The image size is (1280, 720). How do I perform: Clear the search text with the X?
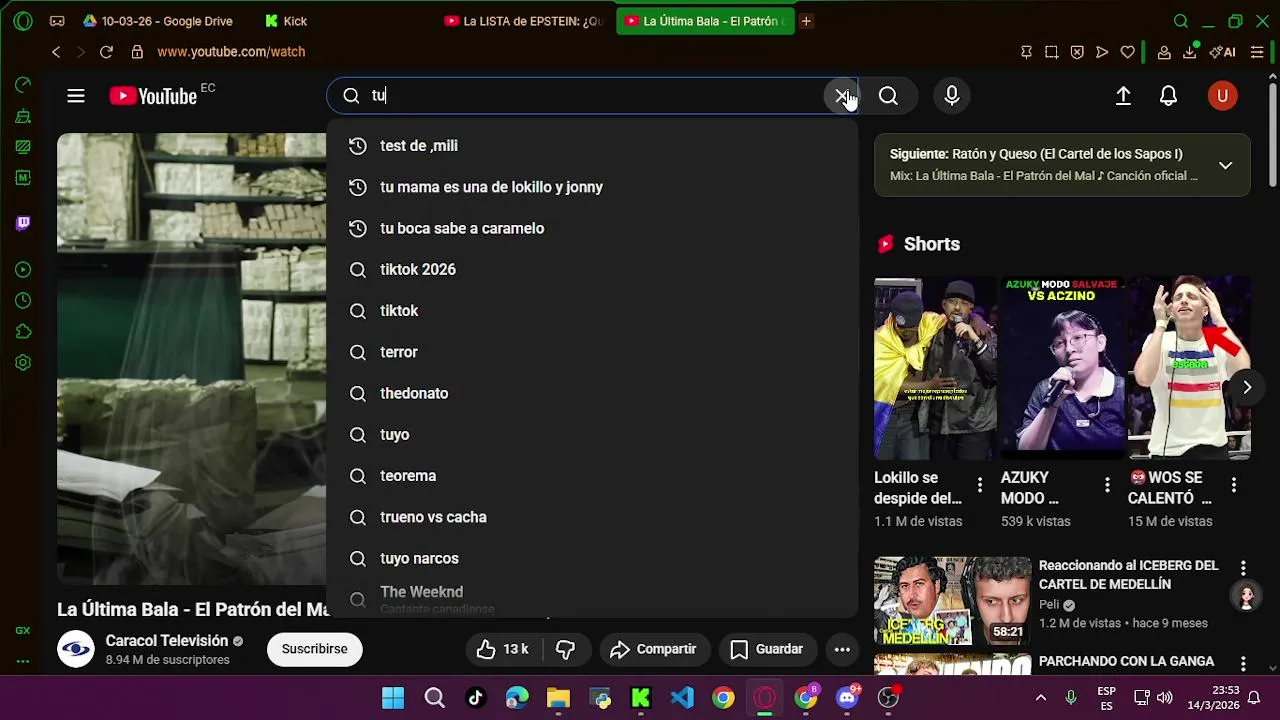click(x=842, y=96)
